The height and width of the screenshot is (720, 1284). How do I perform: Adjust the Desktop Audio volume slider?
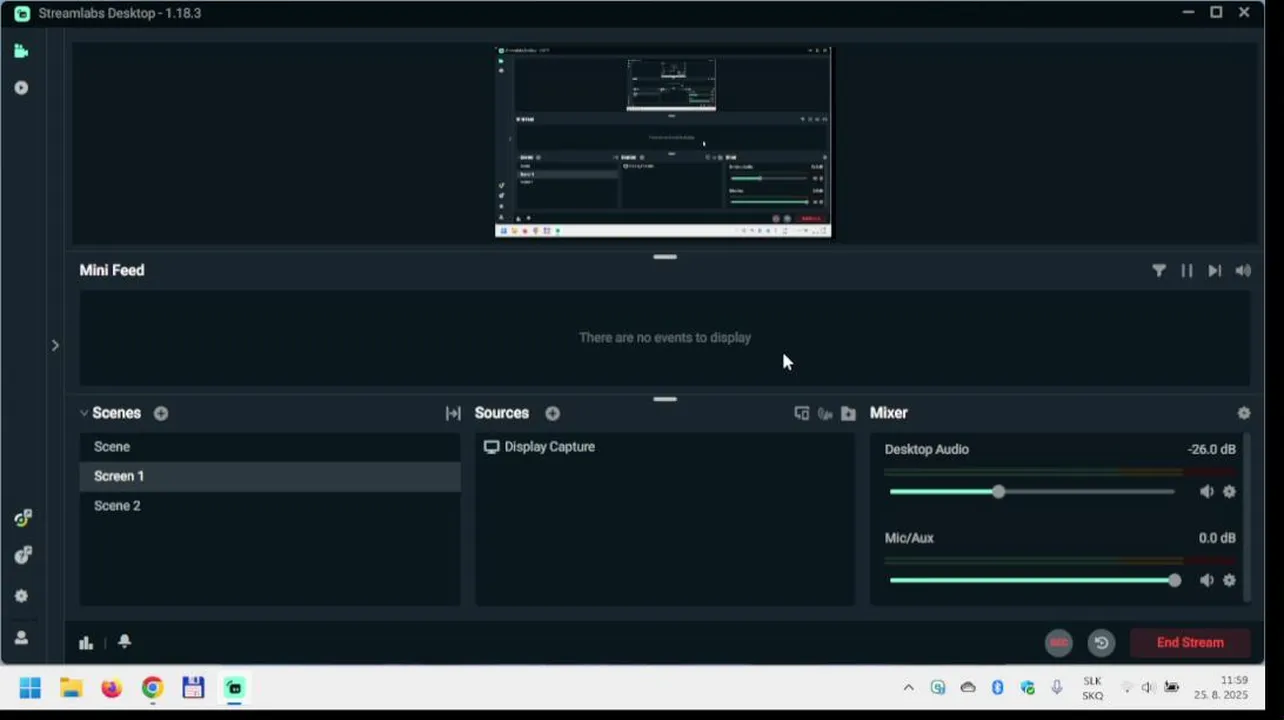1032,492
